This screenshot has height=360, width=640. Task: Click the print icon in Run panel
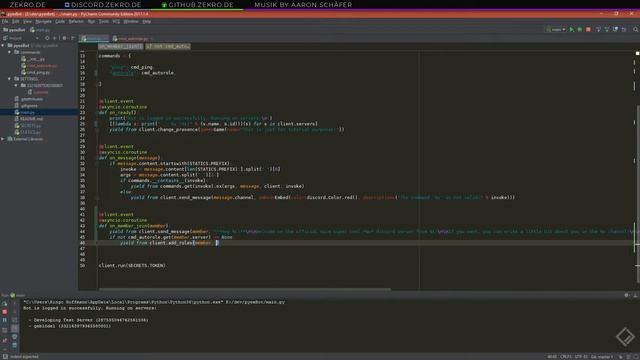click(15, 337)
